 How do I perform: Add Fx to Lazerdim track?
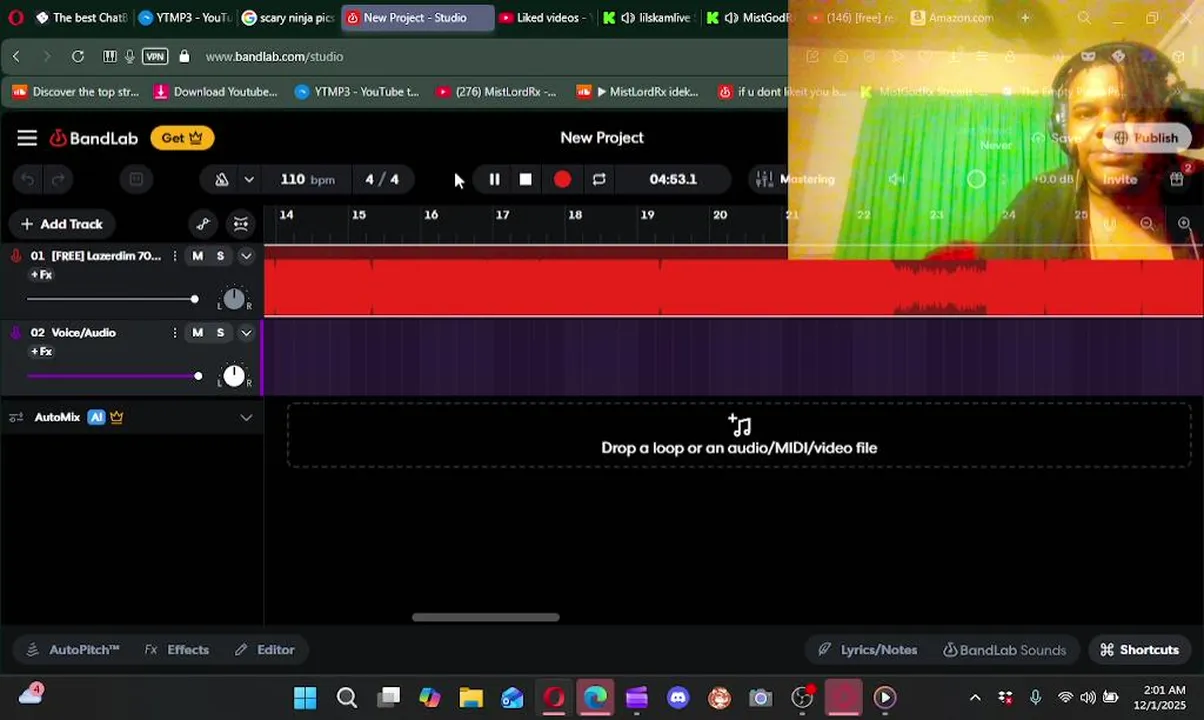coord(41,275)
